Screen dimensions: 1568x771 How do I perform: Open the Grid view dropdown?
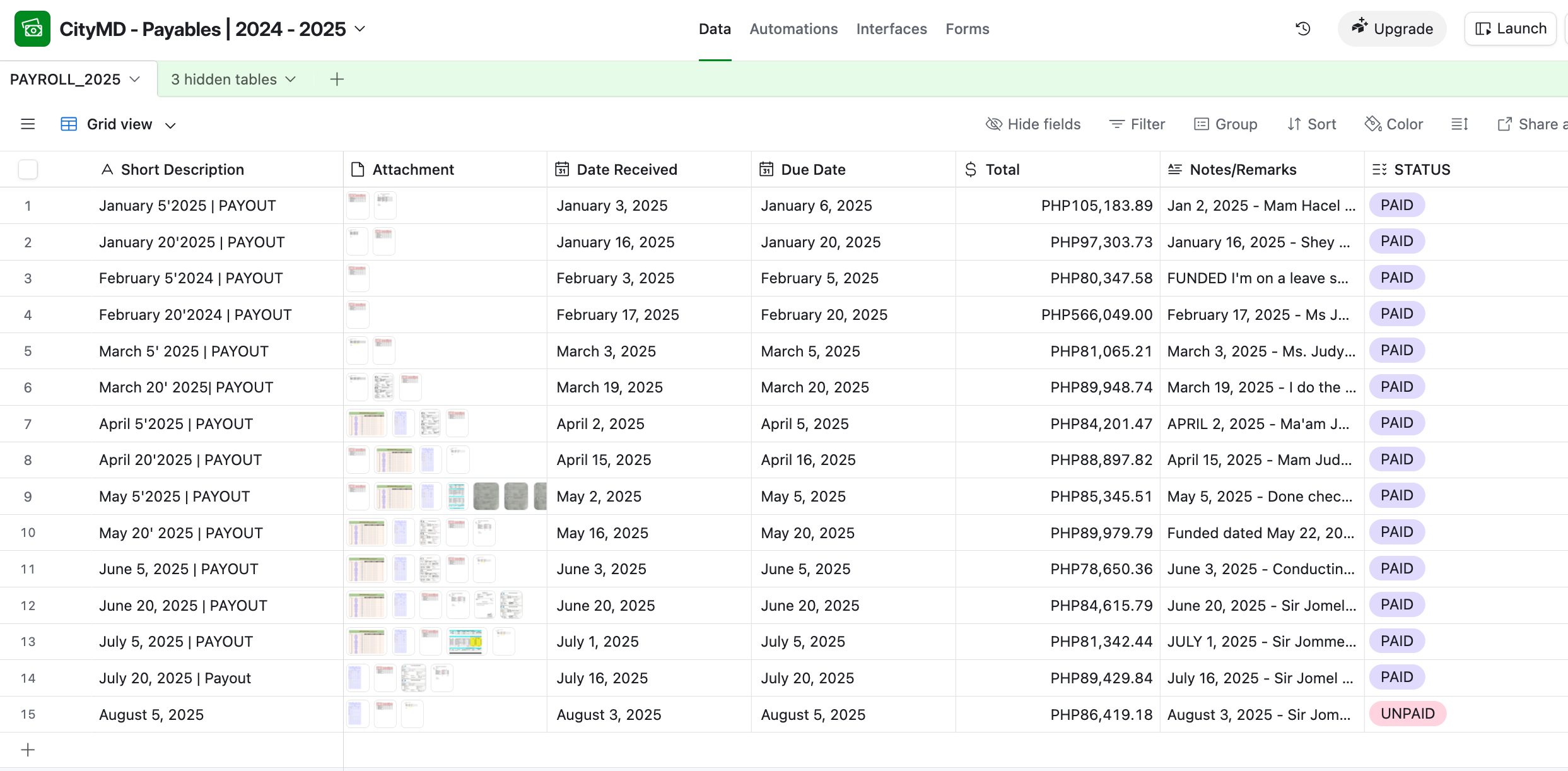coord(120,124)
